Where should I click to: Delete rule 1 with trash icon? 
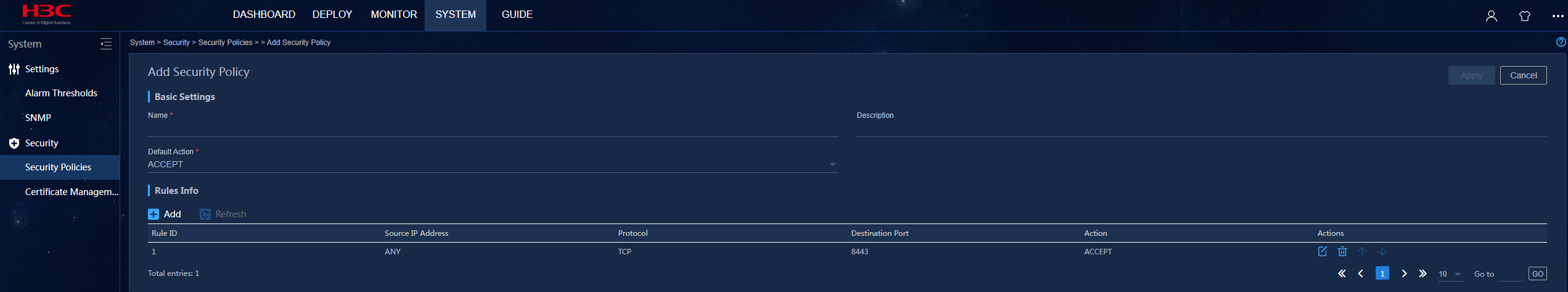click(x=1342, y=251)
